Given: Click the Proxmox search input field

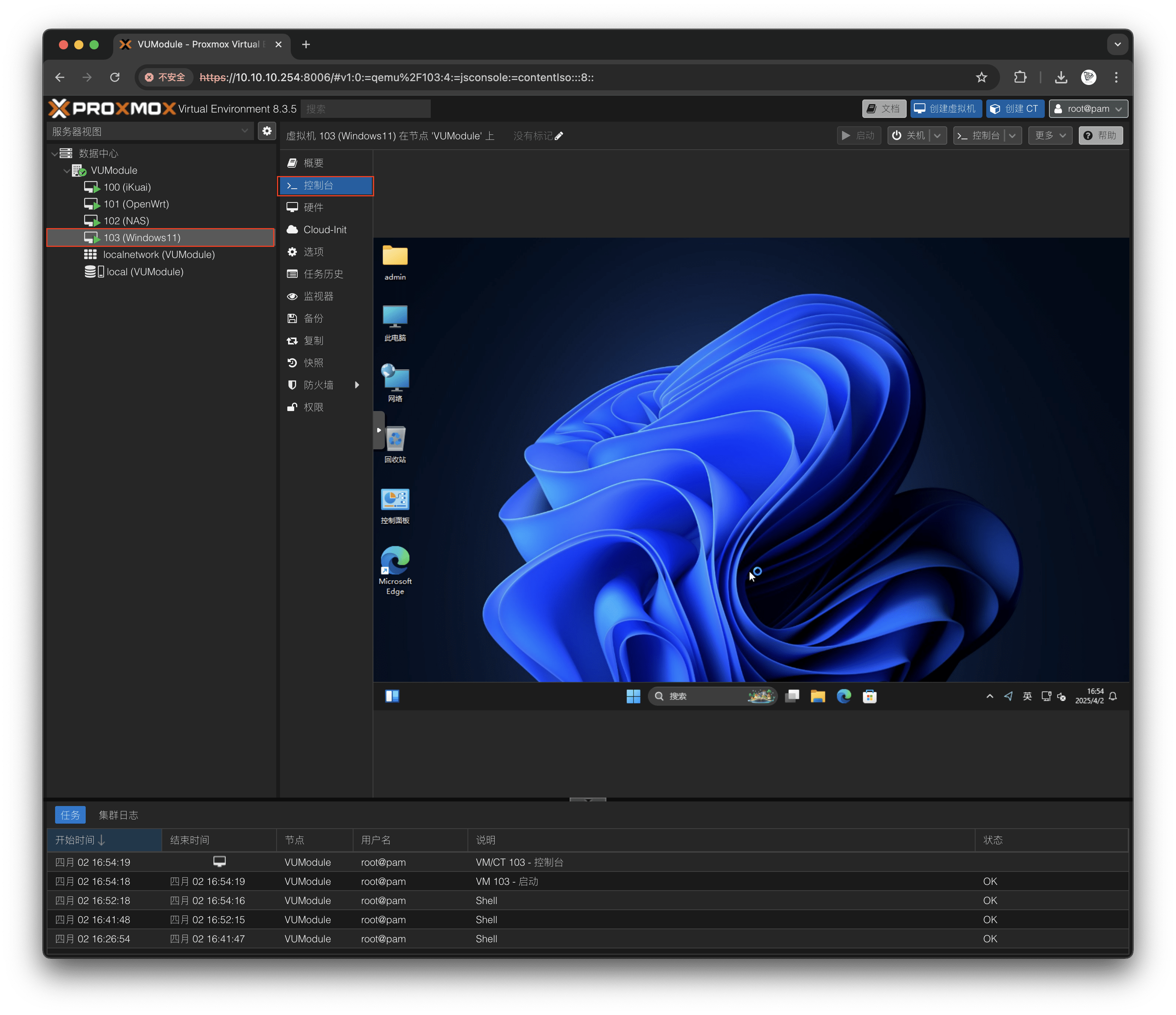Looking at the screenshot, I should (365, 109).
